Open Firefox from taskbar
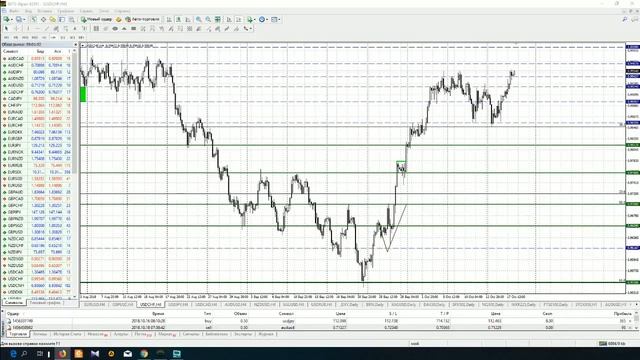The height and width of the screenshot is (360, 640). pos(62,353)
